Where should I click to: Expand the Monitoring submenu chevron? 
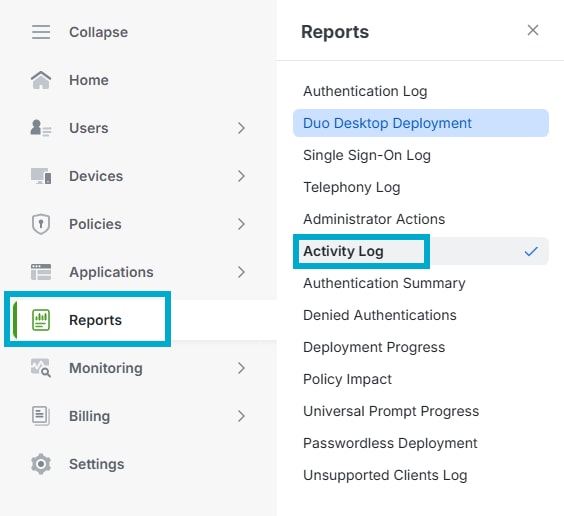[x=241, y=368]
